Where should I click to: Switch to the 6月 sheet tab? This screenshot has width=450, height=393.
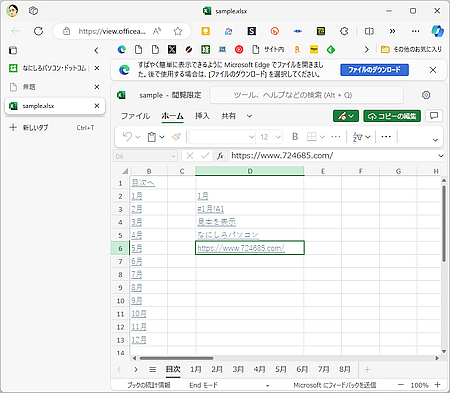302,369
